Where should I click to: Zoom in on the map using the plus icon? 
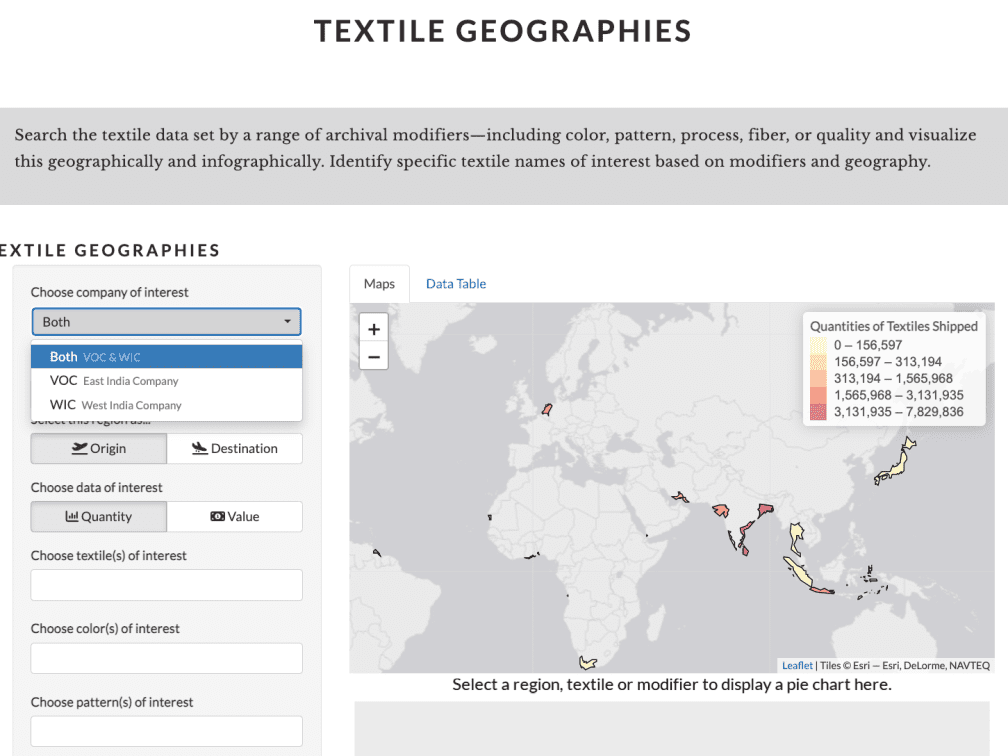[373, 328]
